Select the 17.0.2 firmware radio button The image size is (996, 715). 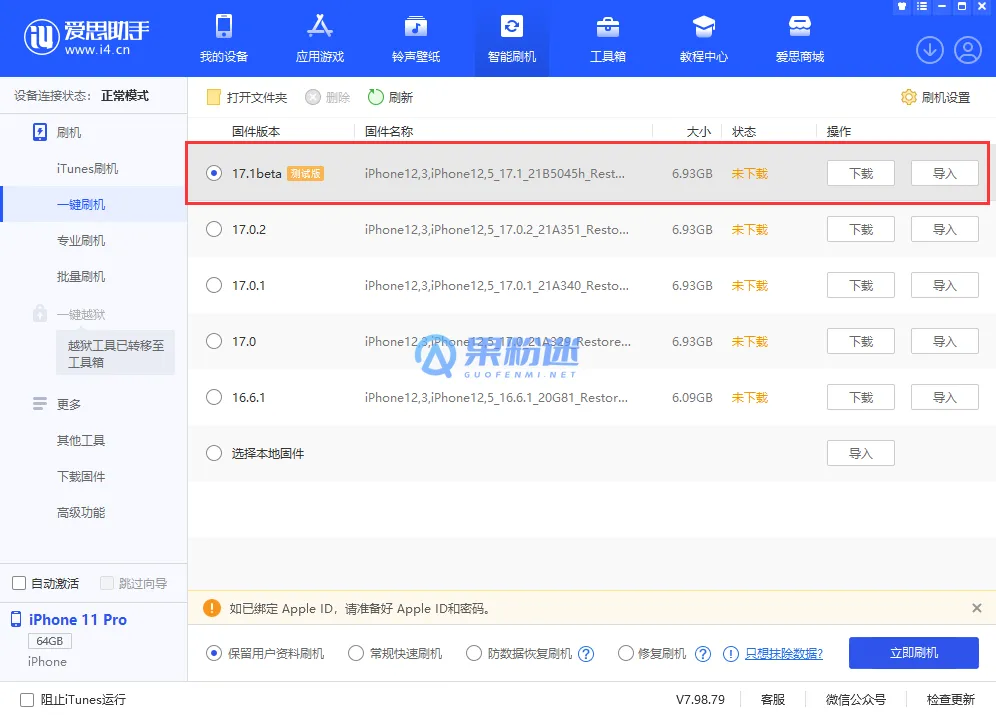[213, 229]
